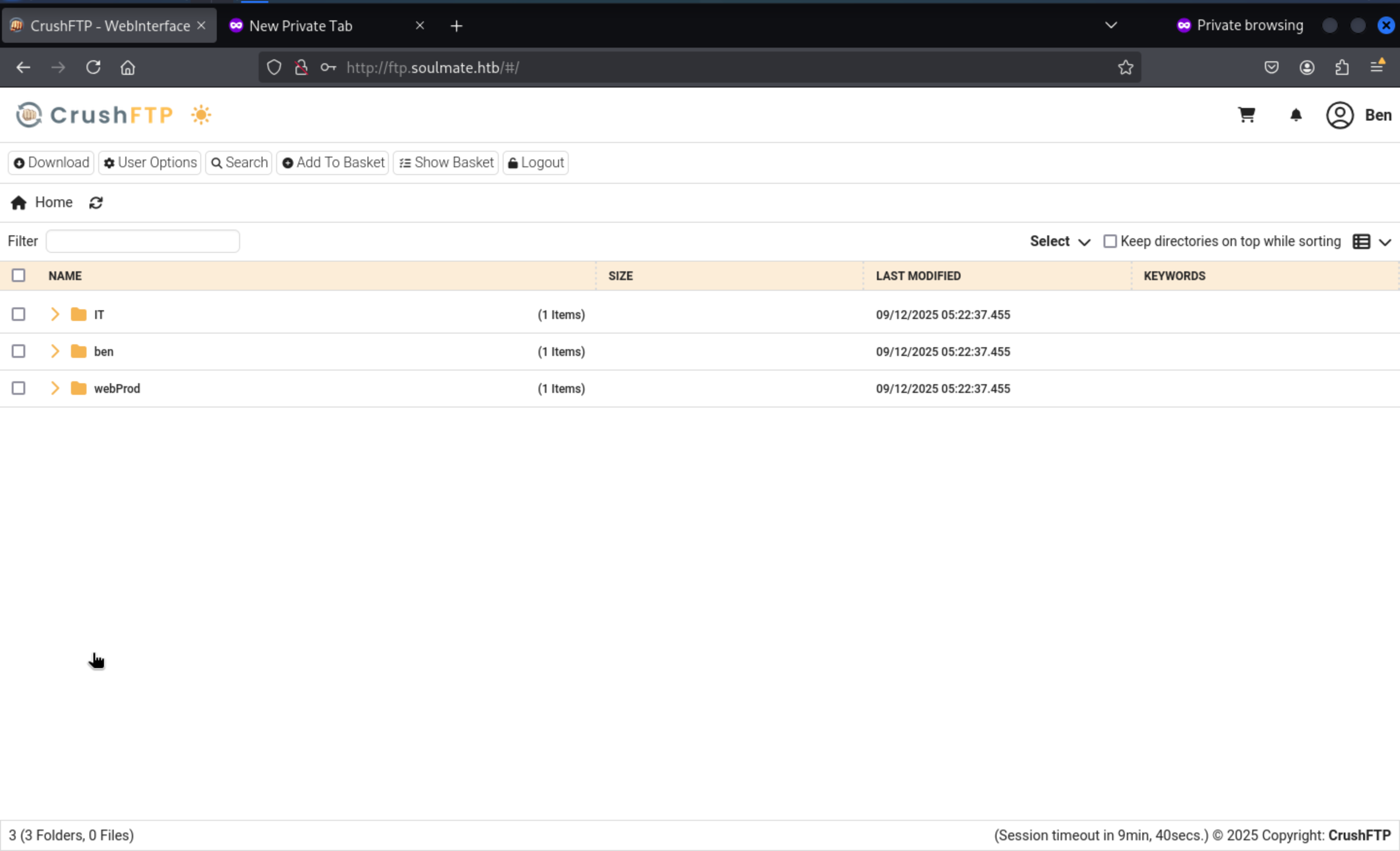Screen dimensions: 1400x851
Task: Check the IT folder checkbox
Action: click(x=18, y=314)
